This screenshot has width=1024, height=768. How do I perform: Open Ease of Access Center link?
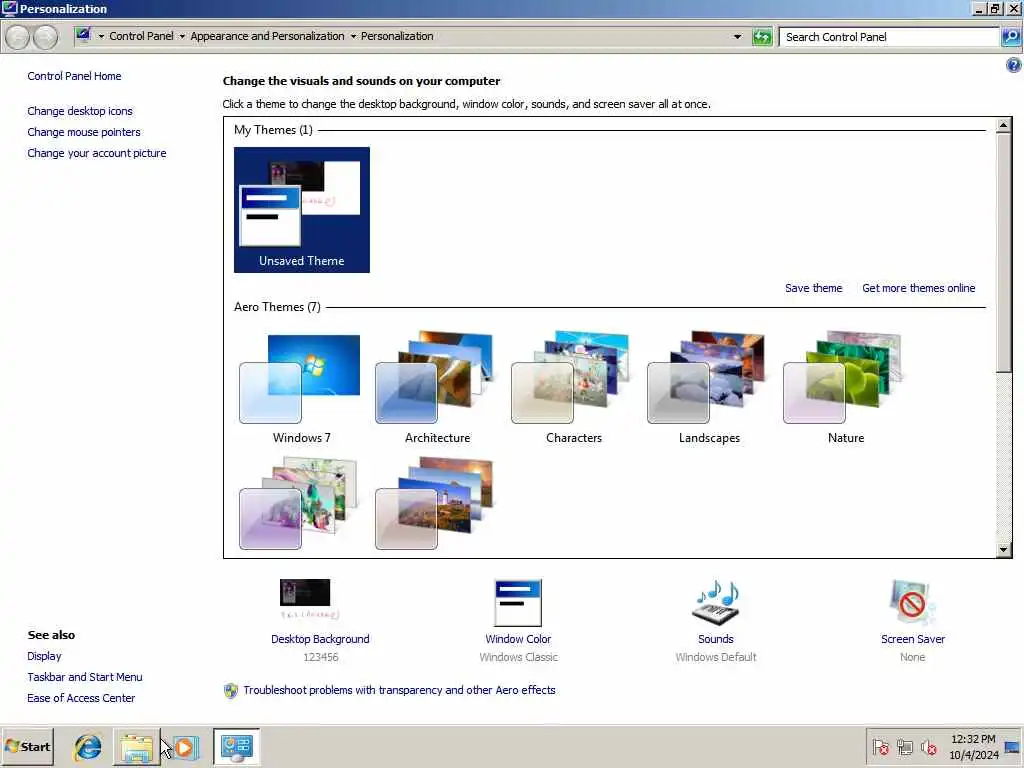[81, 698]
